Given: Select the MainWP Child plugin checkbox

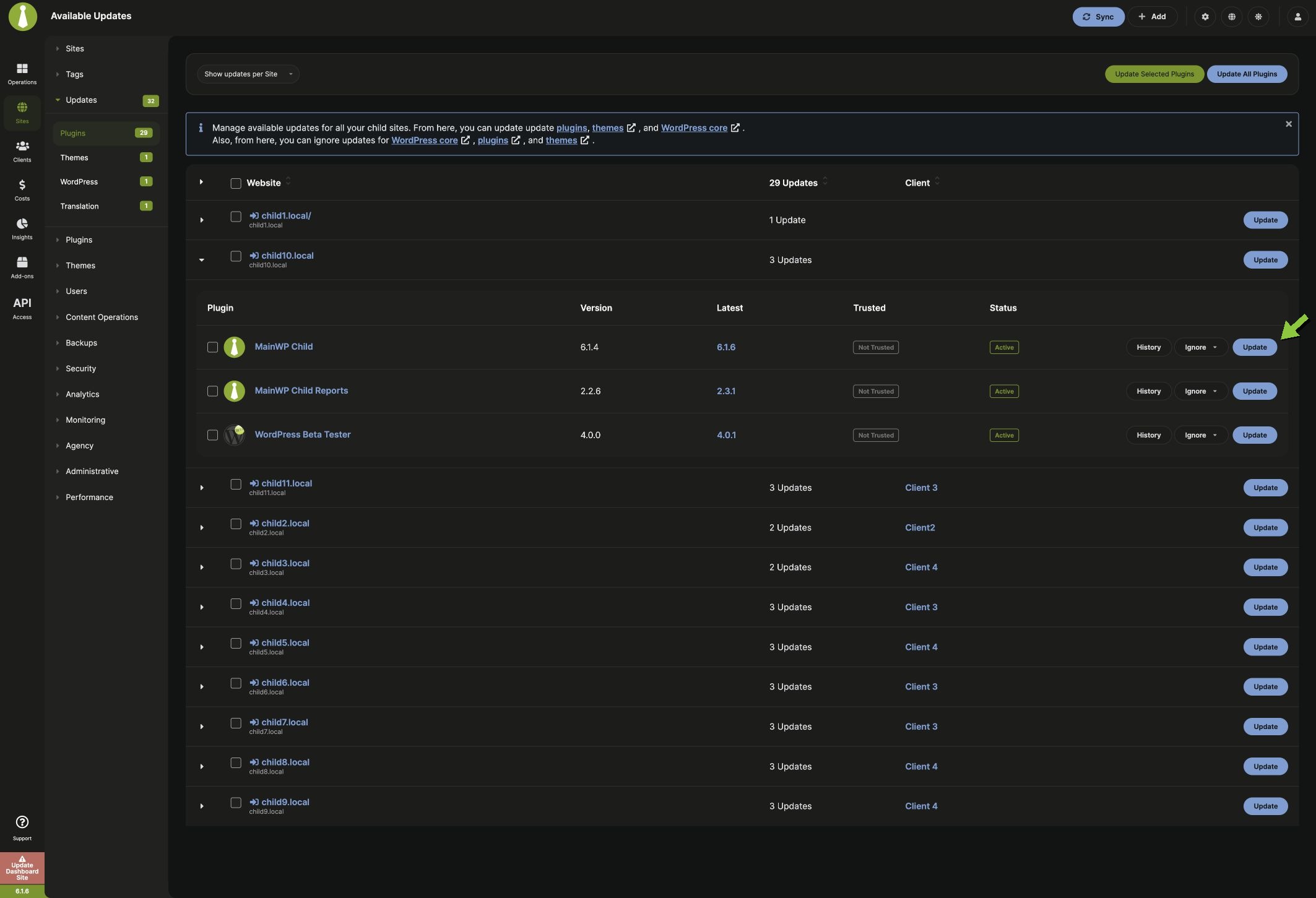Looking at the screenshot, I should (212, 347).
